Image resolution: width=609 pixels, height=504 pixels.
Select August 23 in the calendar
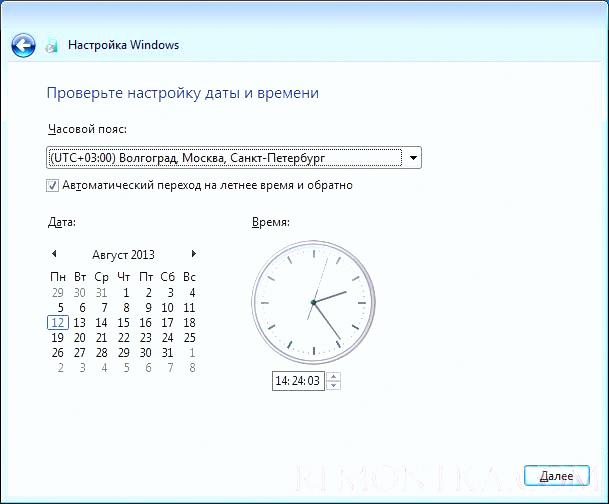[146, 338]
